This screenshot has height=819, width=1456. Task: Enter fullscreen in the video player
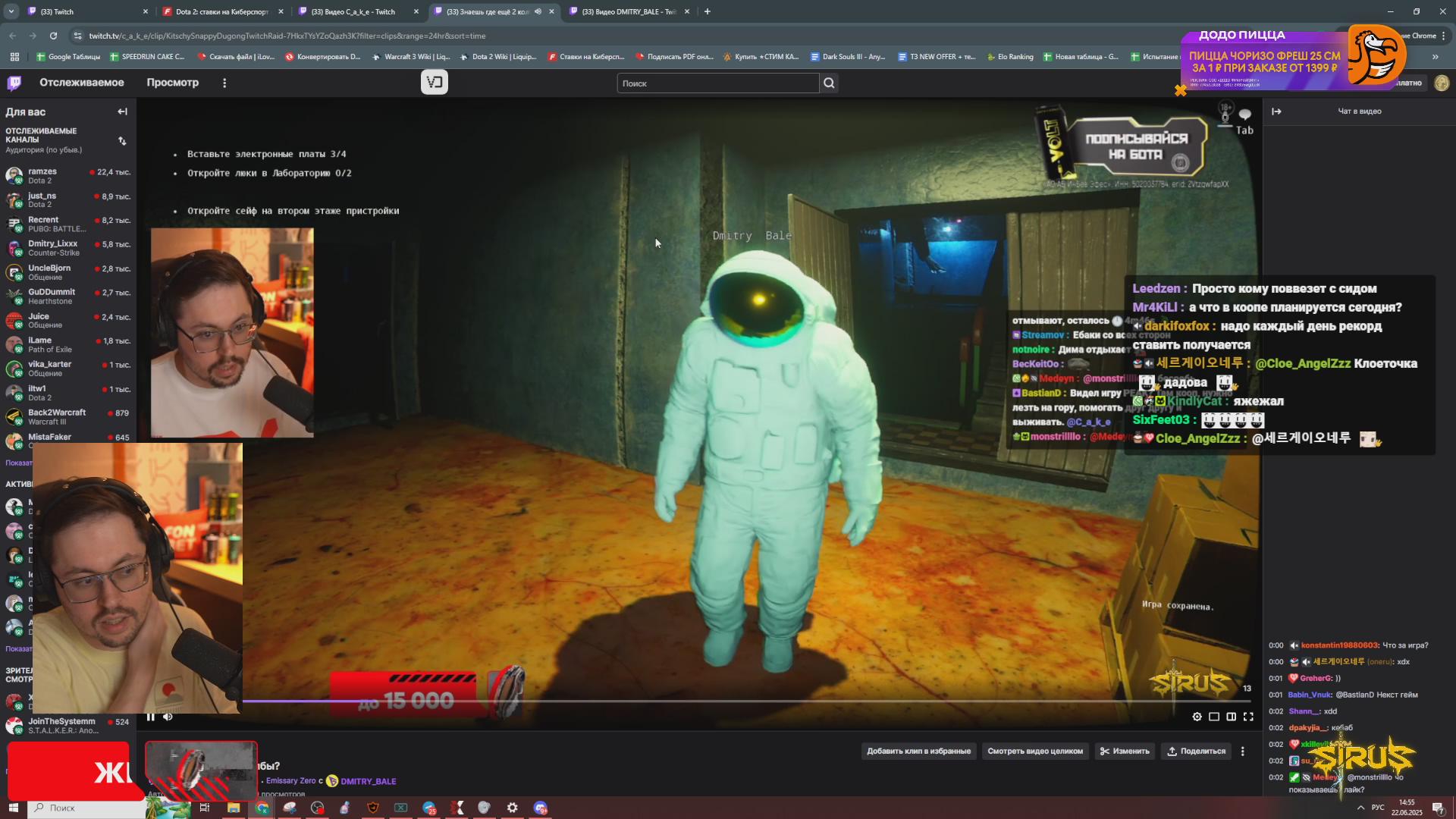(x=1249, y=717)
